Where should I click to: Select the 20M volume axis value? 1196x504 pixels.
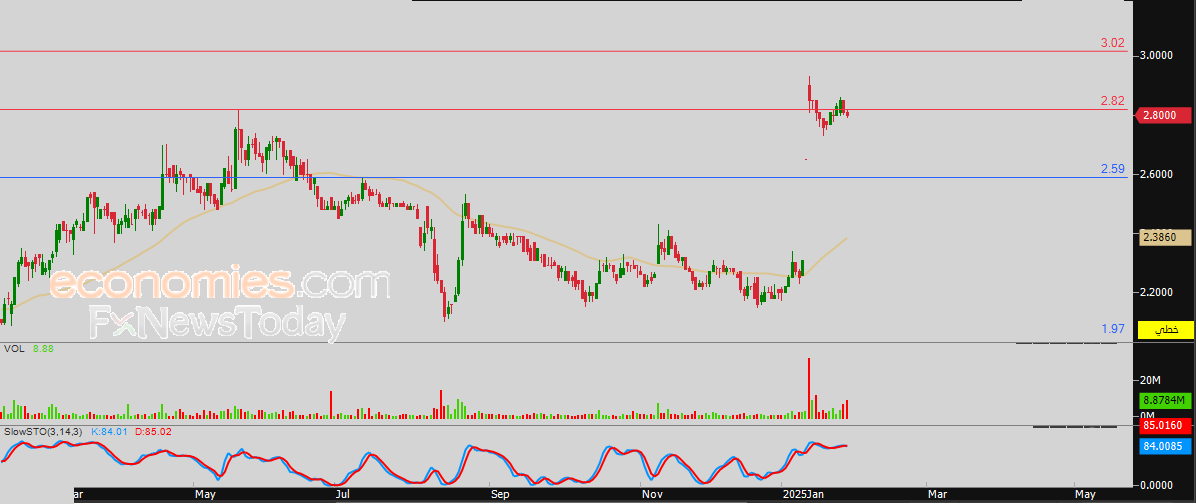pos(1149,380)
